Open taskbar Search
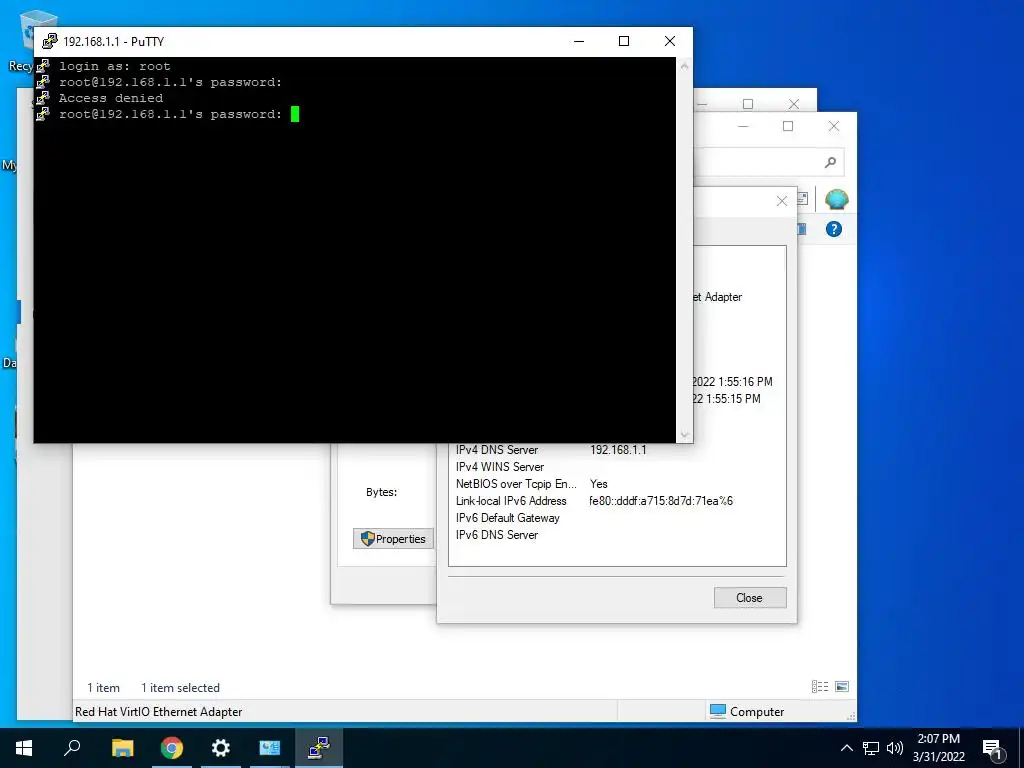This screenshot has height=768, width=1024. 72,748
